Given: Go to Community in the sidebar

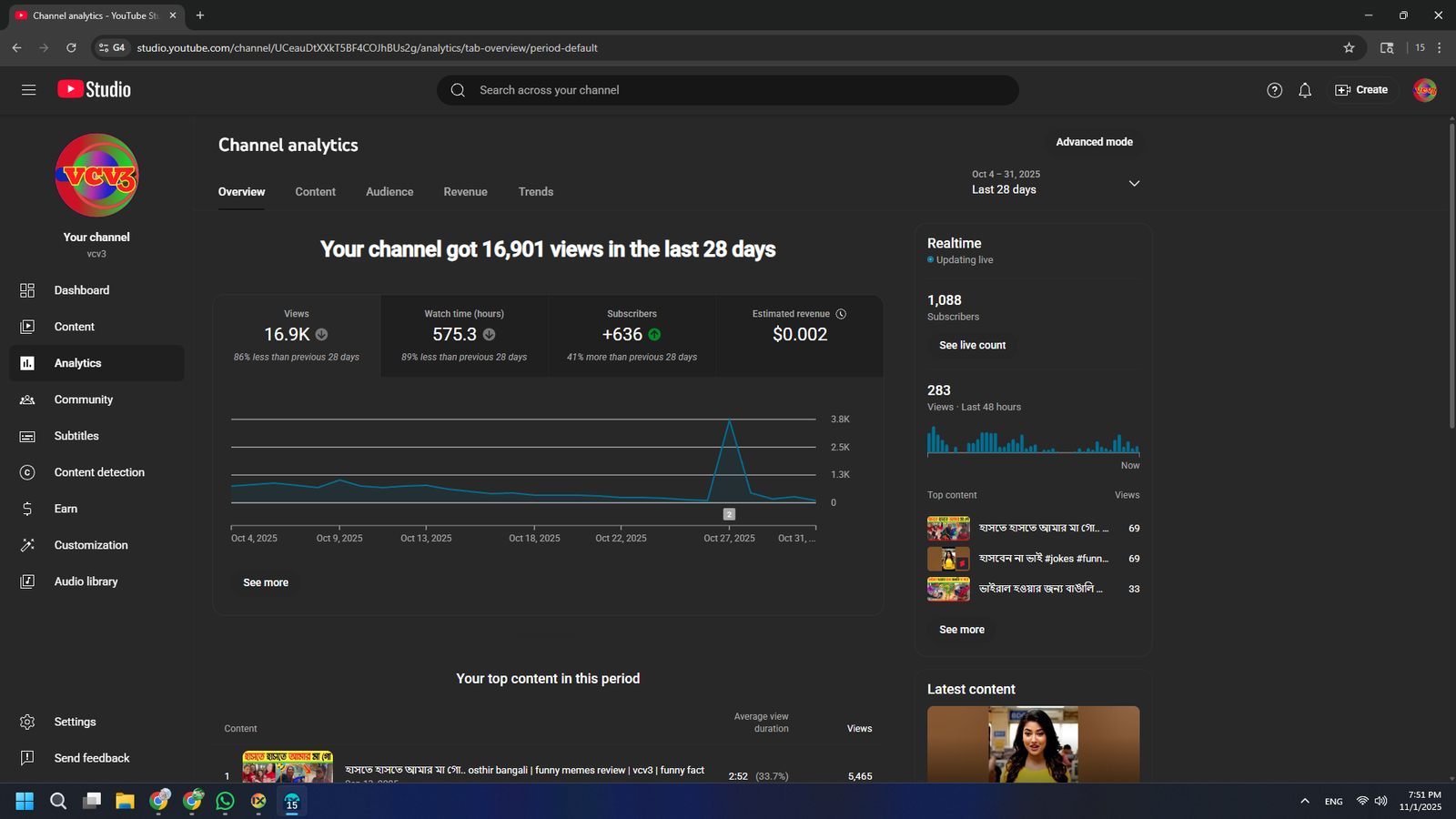Looking at the screenshot, I should (83, 399).
